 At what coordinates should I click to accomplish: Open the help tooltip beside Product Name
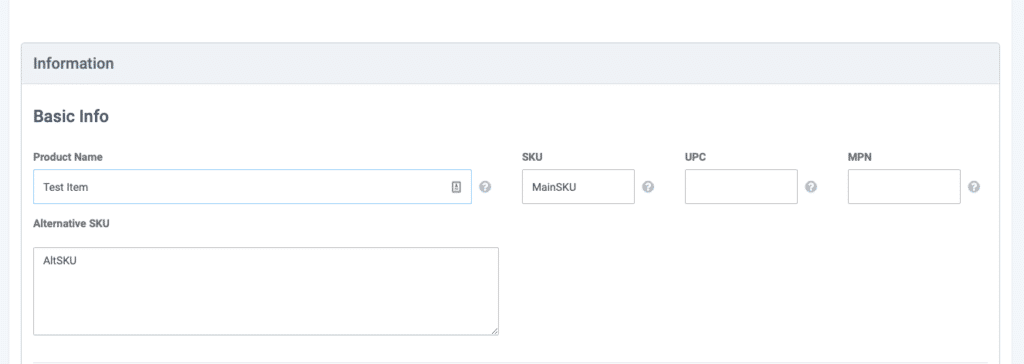485,187
